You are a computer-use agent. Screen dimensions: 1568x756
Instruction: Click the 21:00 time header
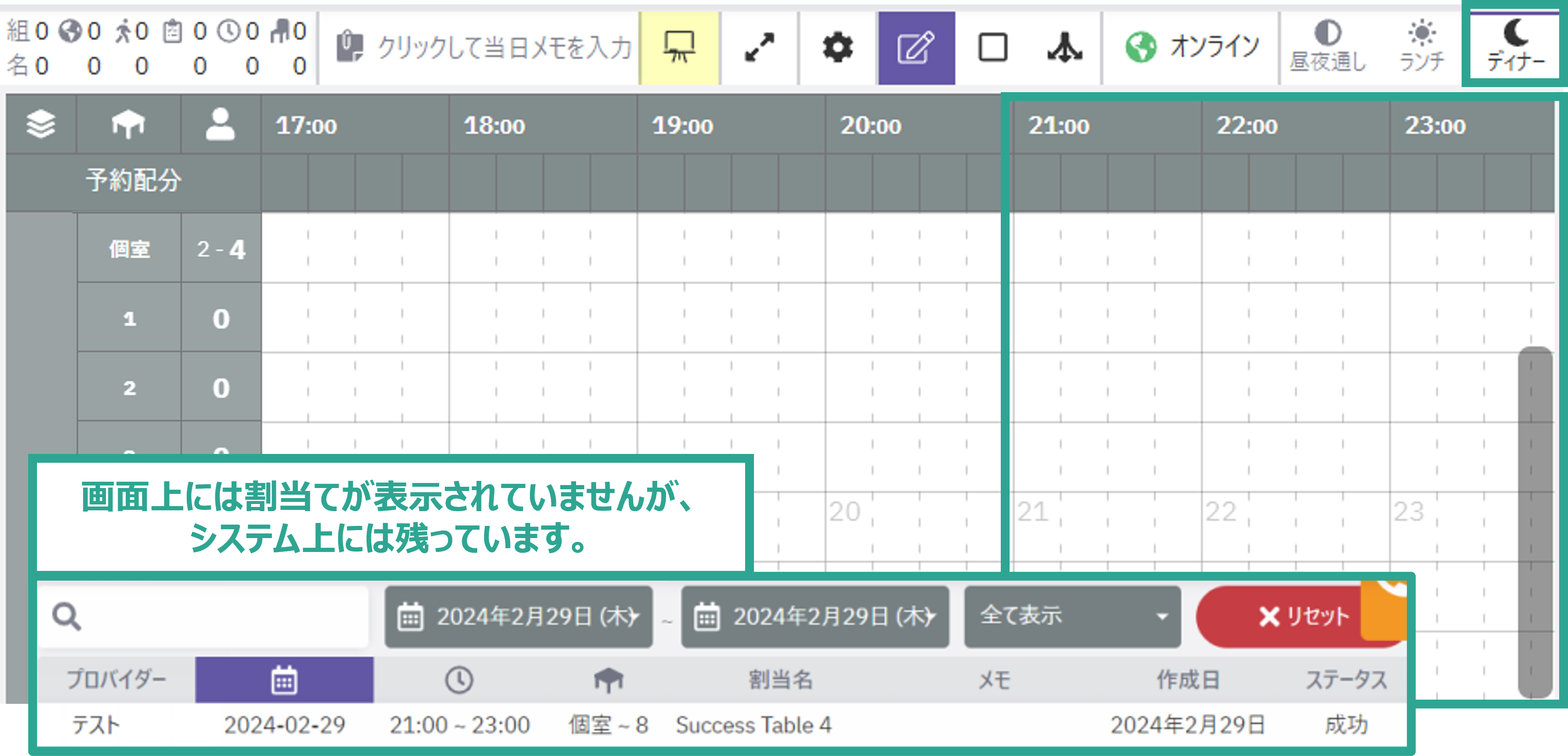click(1058, 126)
